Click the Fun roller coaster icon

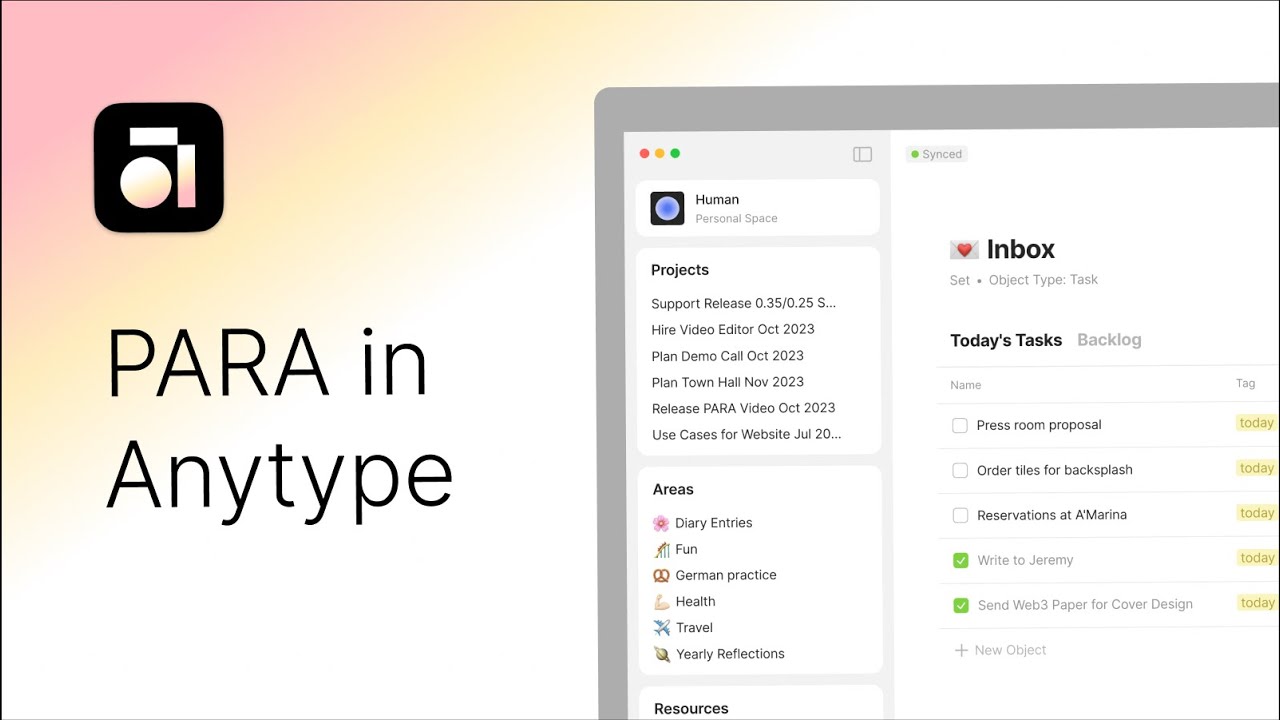pyautogui.click(x=661, y=549)
